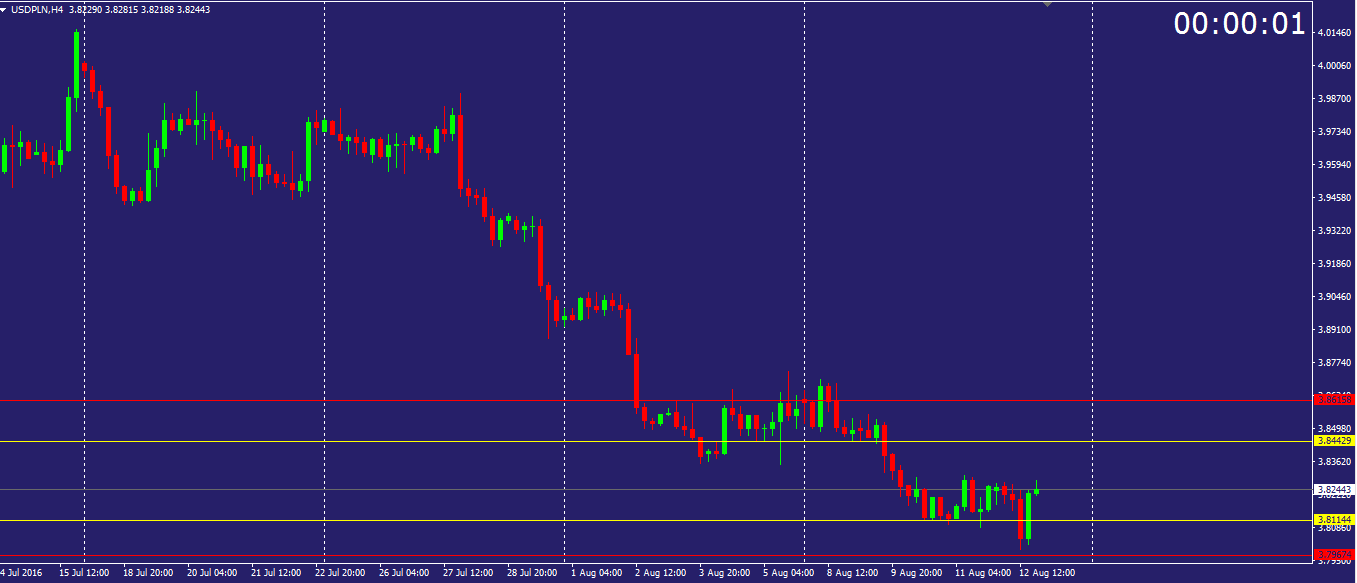Open the one-click trading triangle beside USDPLN,H4

click(5, 9)
